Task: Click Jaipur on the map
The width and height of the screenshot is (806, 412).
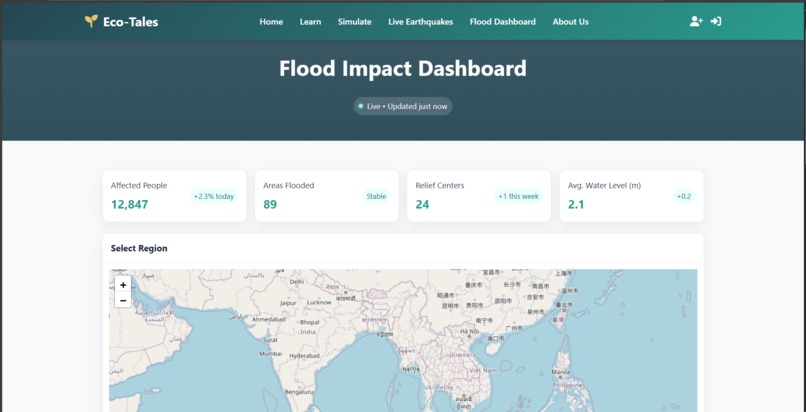Action: [x=288, y=303]
